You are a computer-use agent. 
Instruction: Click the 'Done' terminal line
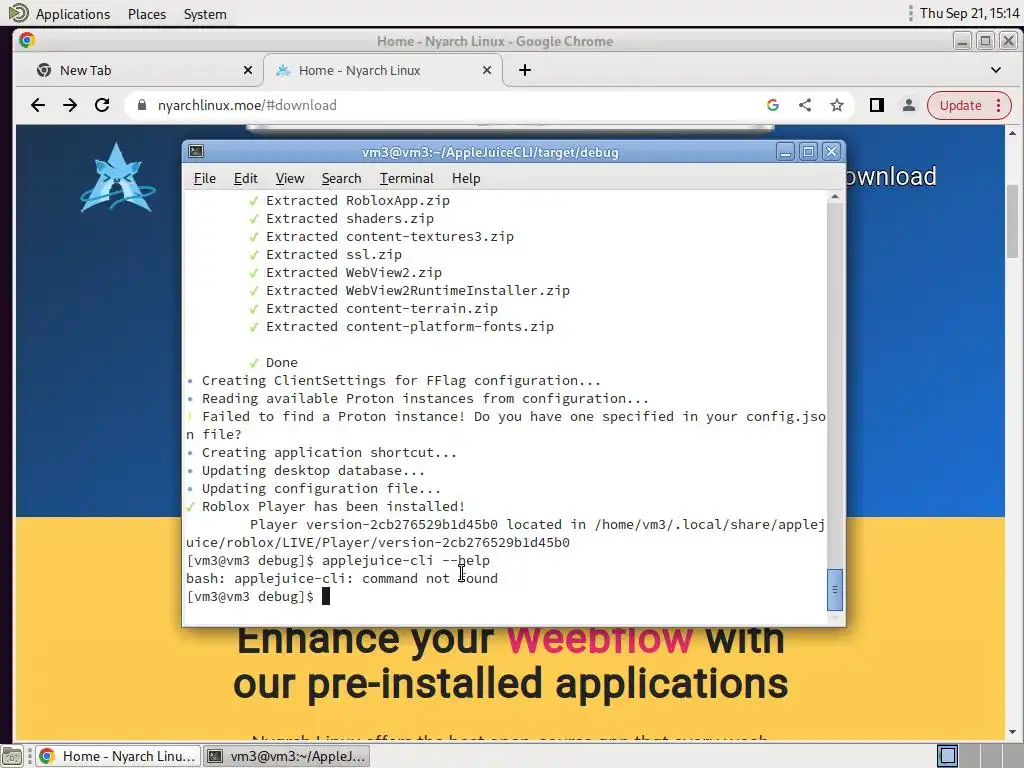281,362
